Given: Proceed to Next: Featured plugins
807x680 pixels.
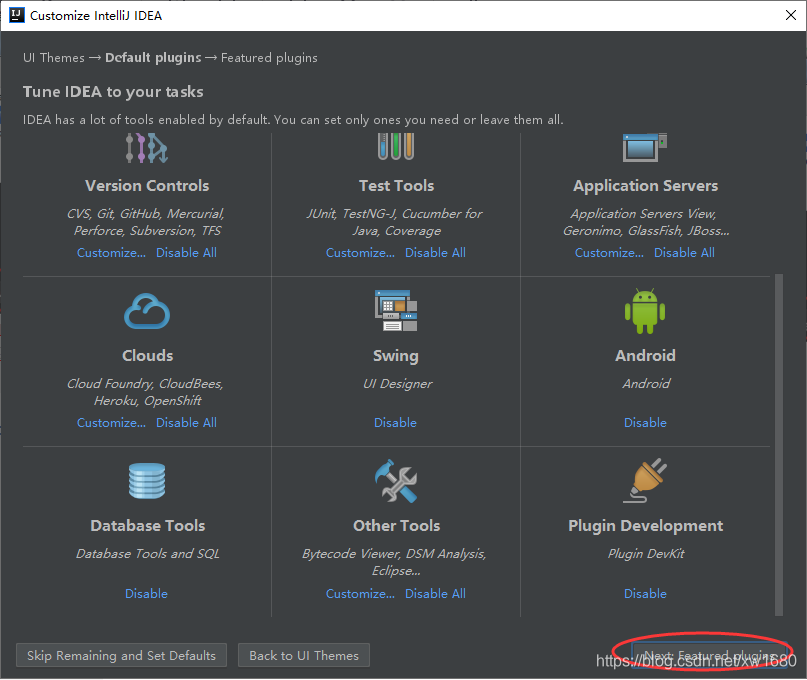Looking at the screenshot, I should [709, 655].
